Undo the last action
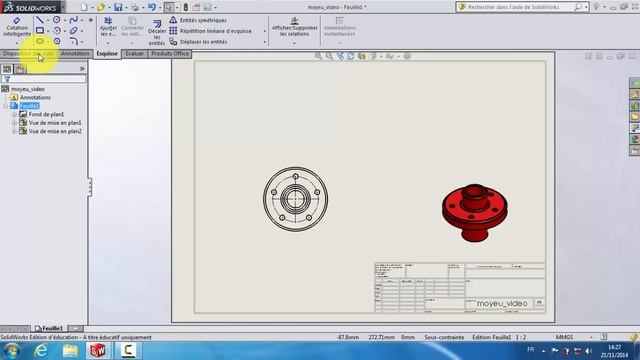Viewport: 640px width, 360px height. (x=152, y=7)
